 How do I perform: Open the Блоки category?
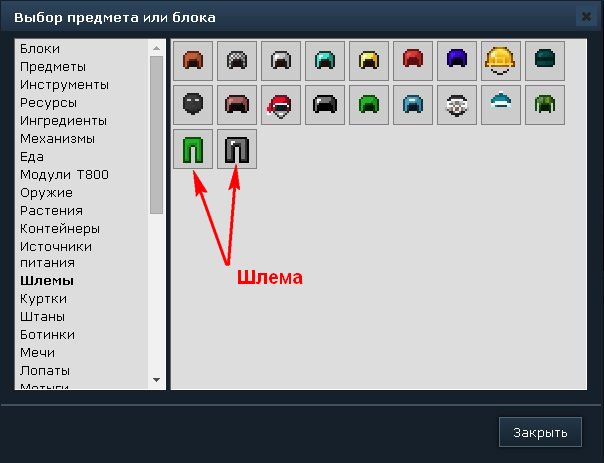pos(40,49)
